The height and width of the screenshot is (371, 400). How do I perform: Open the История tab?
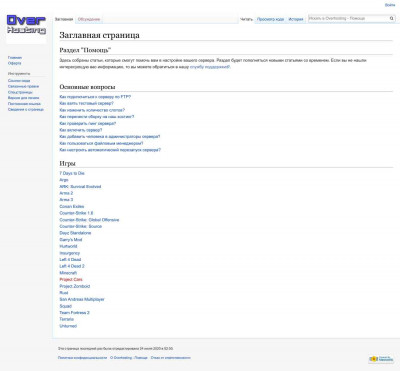point(296,19)
